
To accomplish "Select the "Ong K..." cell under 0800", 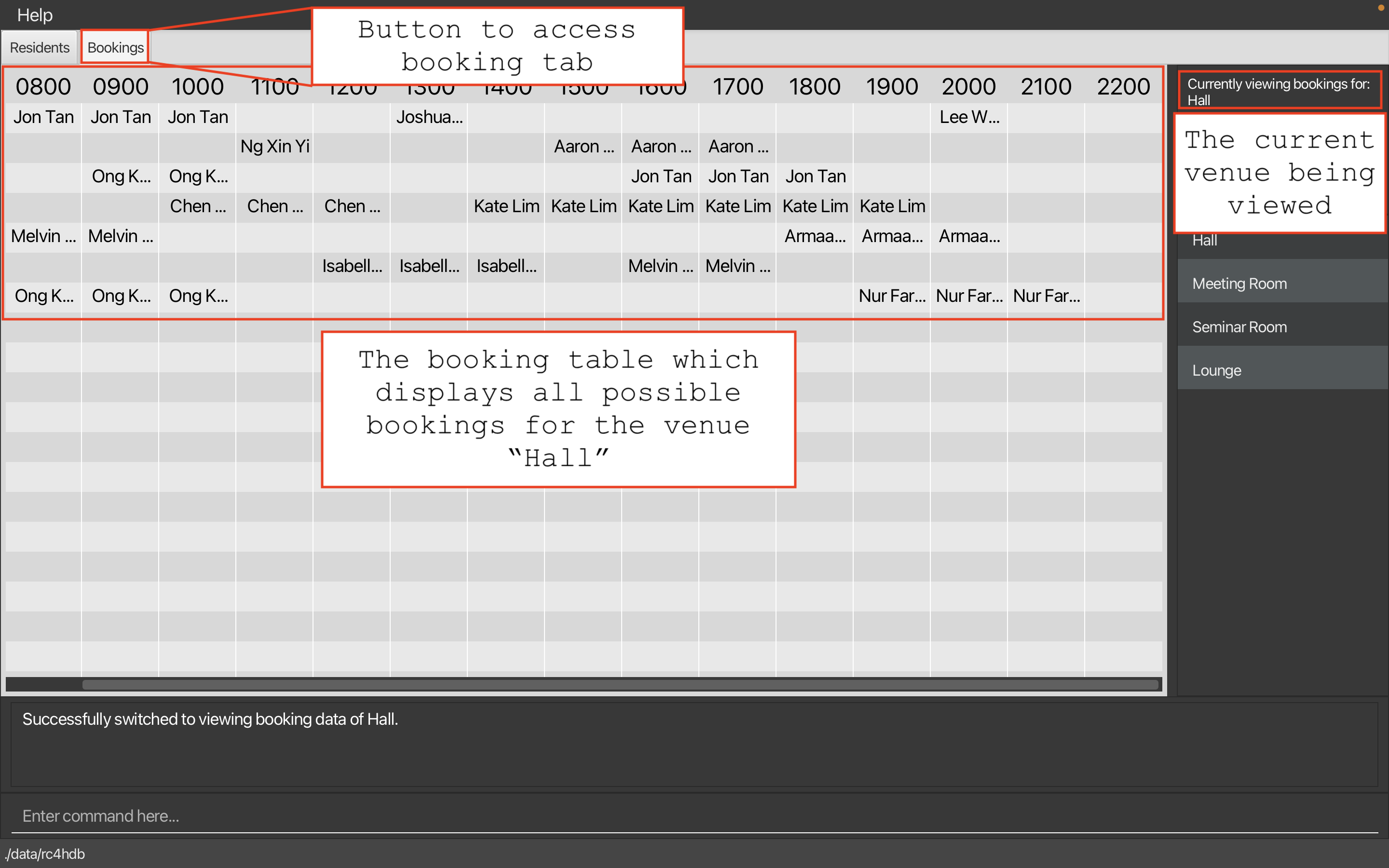I will 43,296.
